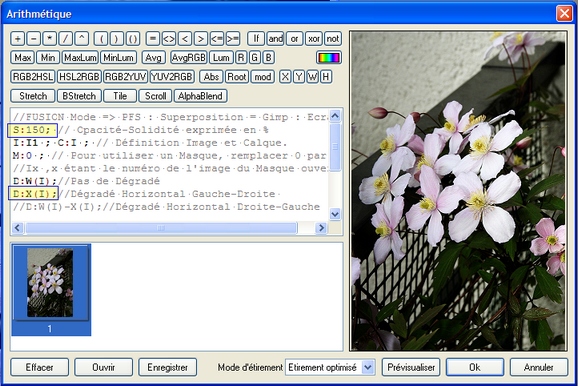The height and width of the screenshot is (386, 578).
Task: Click the Enregistrer button
Action: tap(168, 367)
